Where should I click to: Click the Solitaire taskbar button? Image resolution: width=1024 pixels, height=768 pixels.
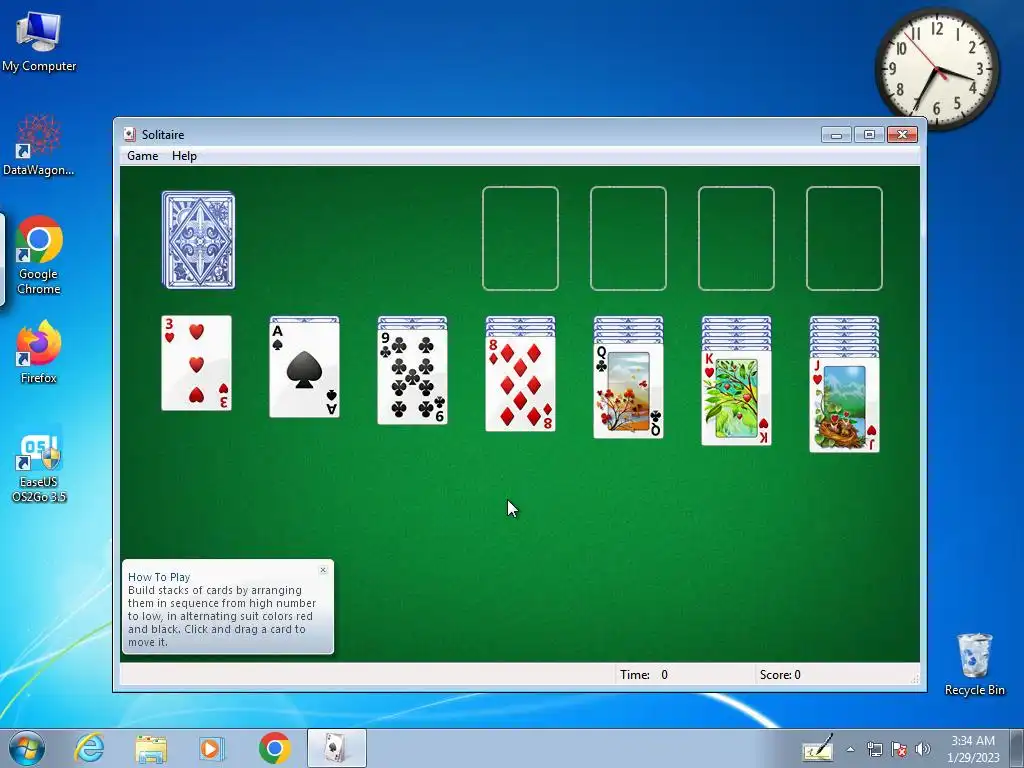pyautogui.click(x=336, y=748)
